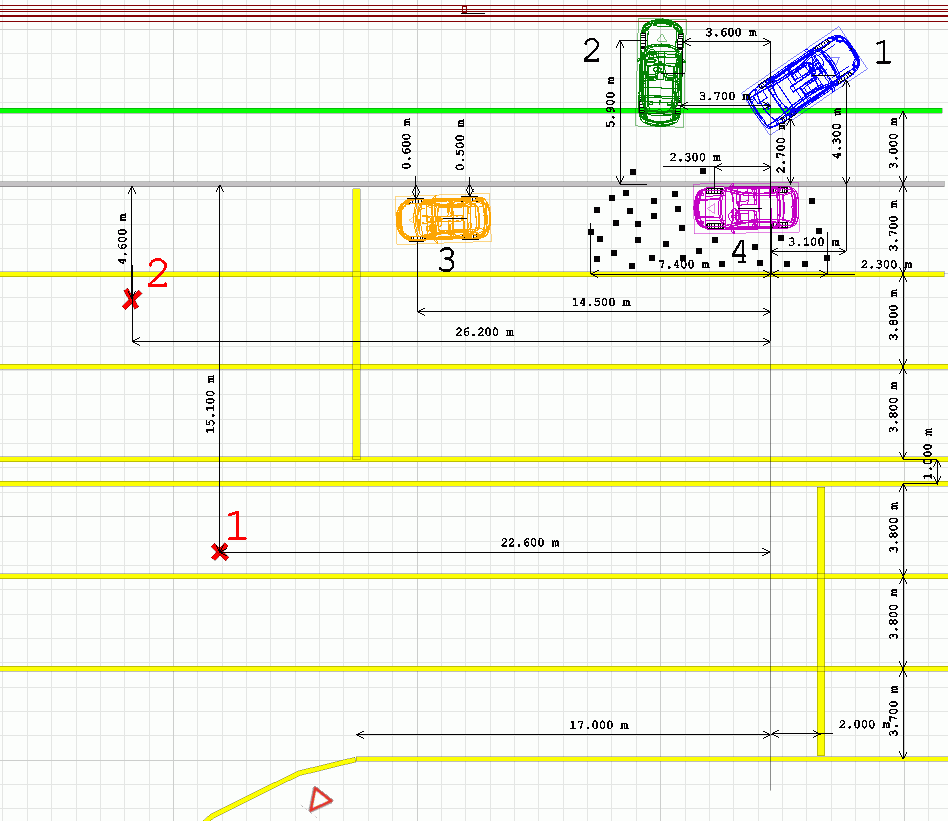
Task: Click the small red square at top
Action: (464, 9)
